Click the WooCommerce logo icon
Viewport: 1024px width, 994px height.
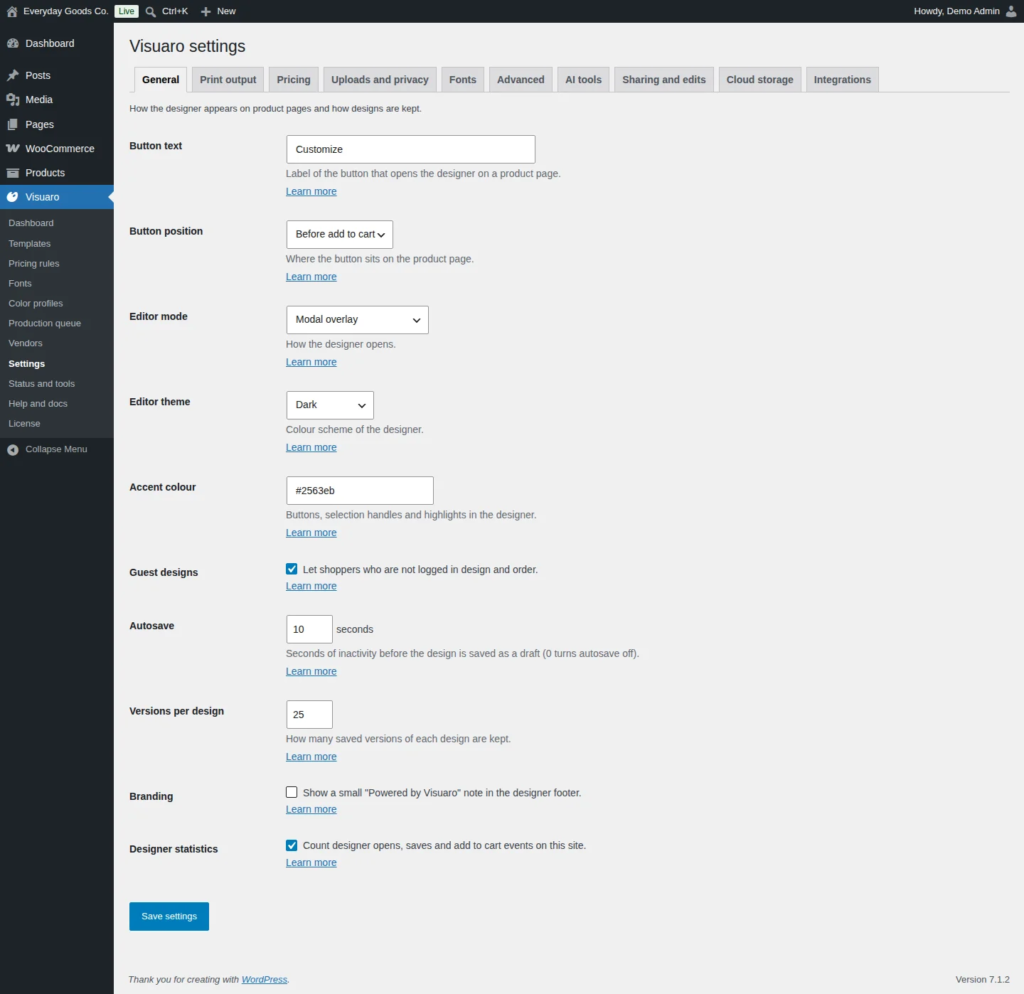tap(12, 148)
